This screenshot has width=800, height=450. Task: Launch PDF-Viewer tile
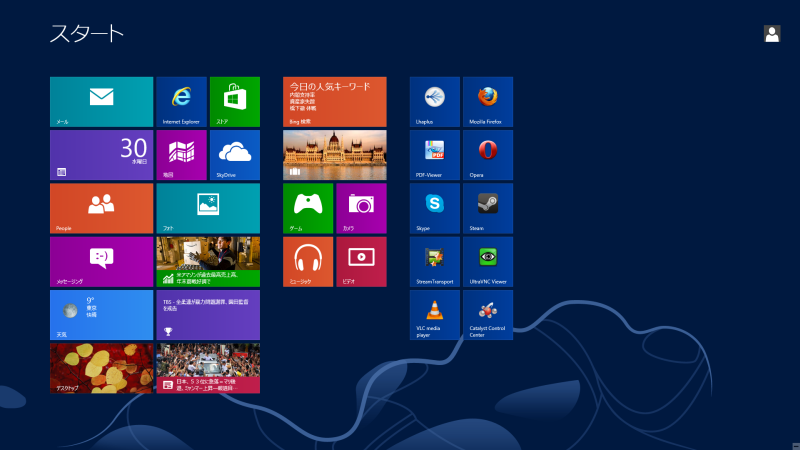(x=435, y=155)
